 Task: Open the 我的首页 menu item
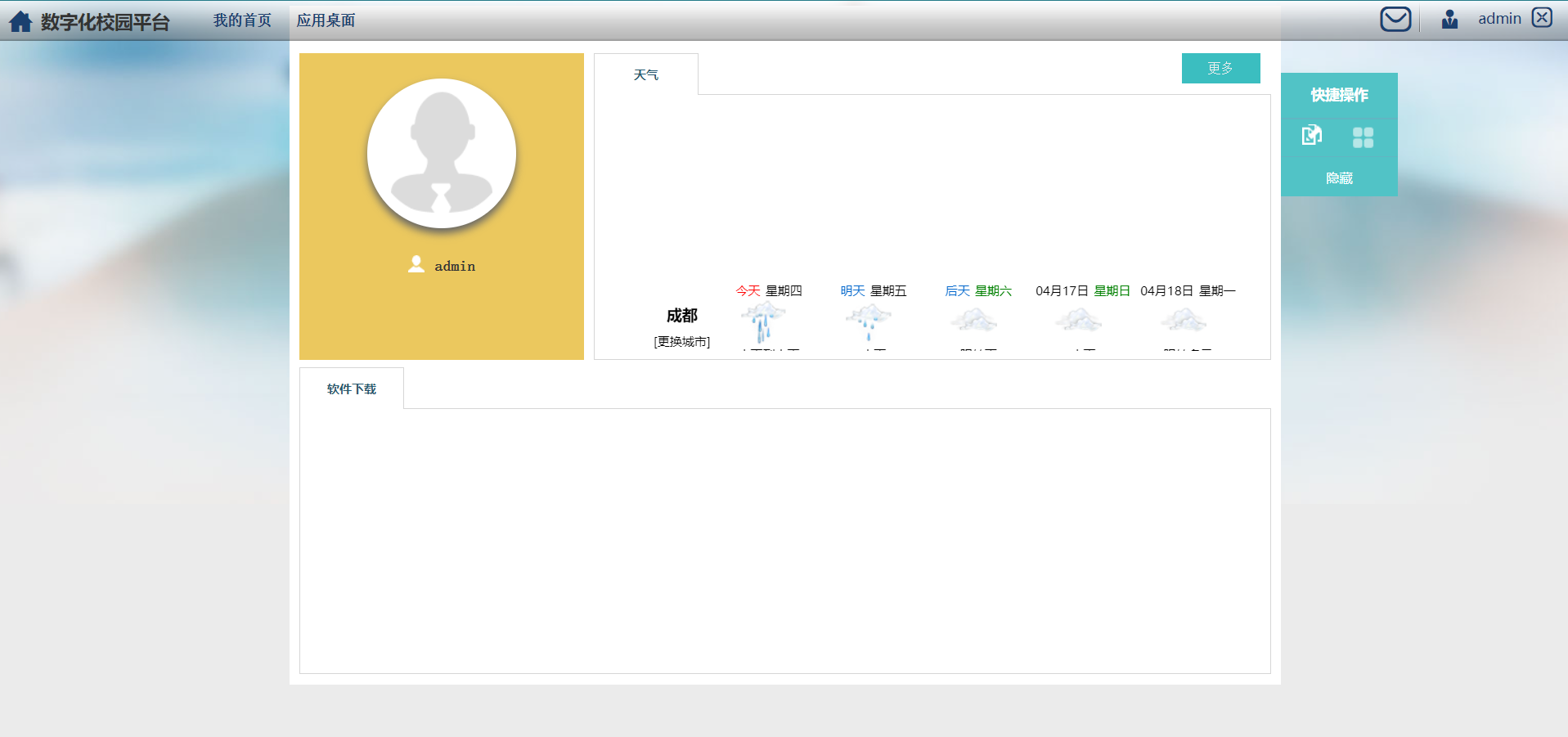pos(242,20)
